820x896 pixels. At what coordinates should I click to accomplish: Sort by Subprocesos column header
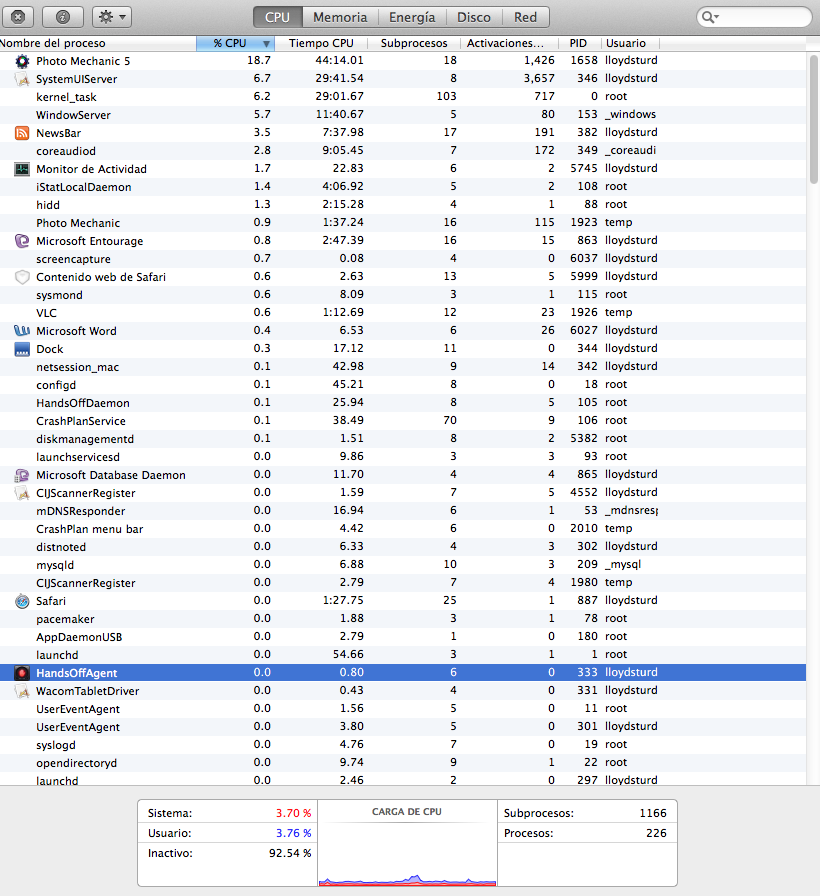414,43
